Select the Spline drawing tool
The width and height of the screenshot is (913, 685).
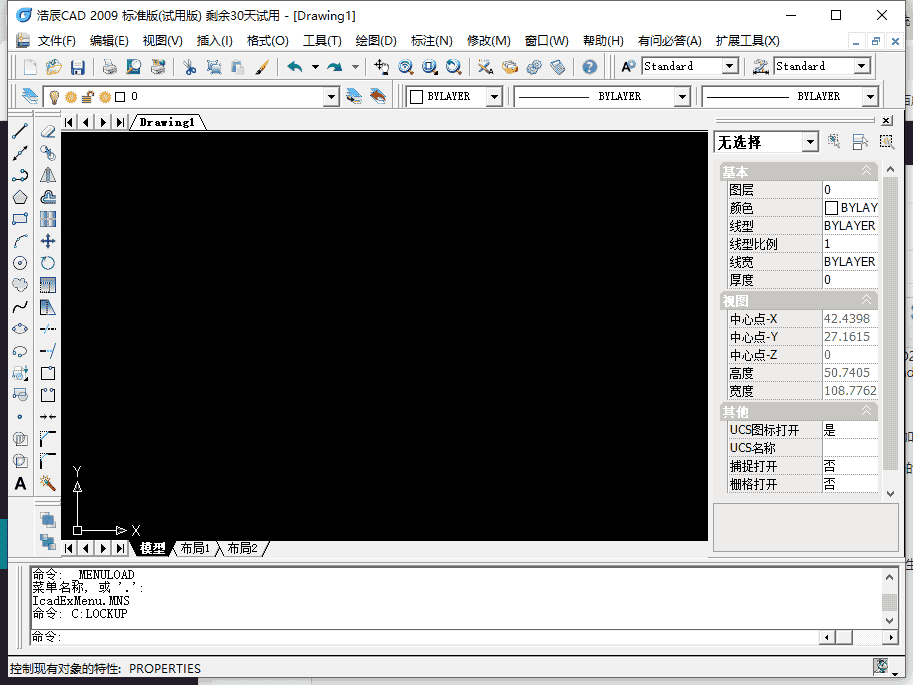[x=20, y=307]
